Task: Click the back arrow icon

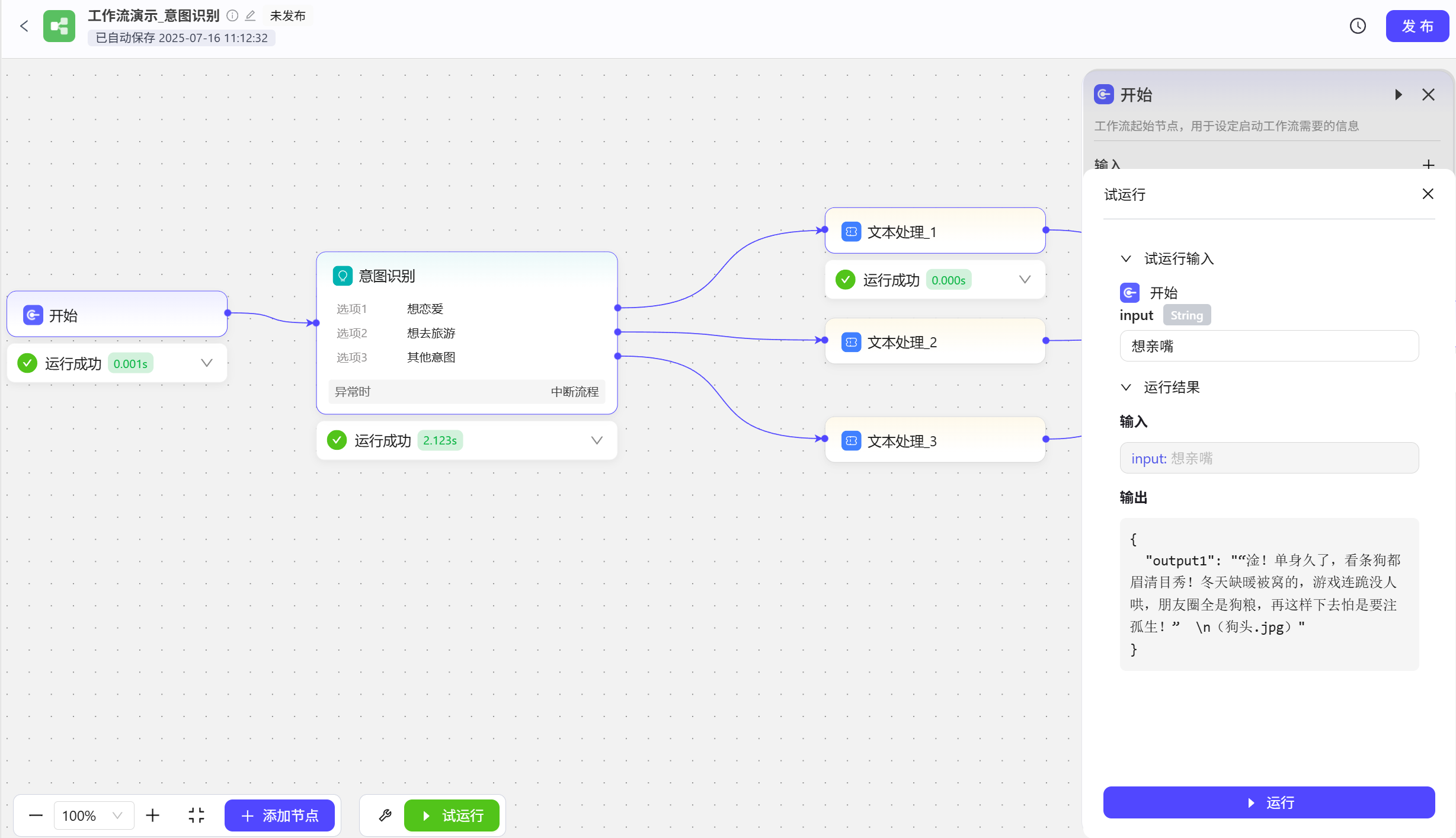Action: [24, 26]
